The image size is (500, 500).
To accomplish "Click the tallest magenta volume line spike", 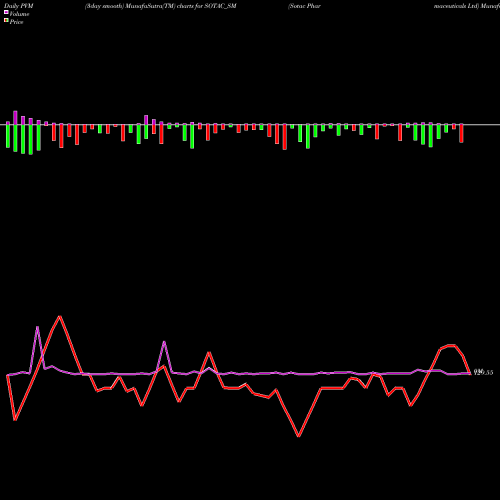I will click(x=37, y=327).
